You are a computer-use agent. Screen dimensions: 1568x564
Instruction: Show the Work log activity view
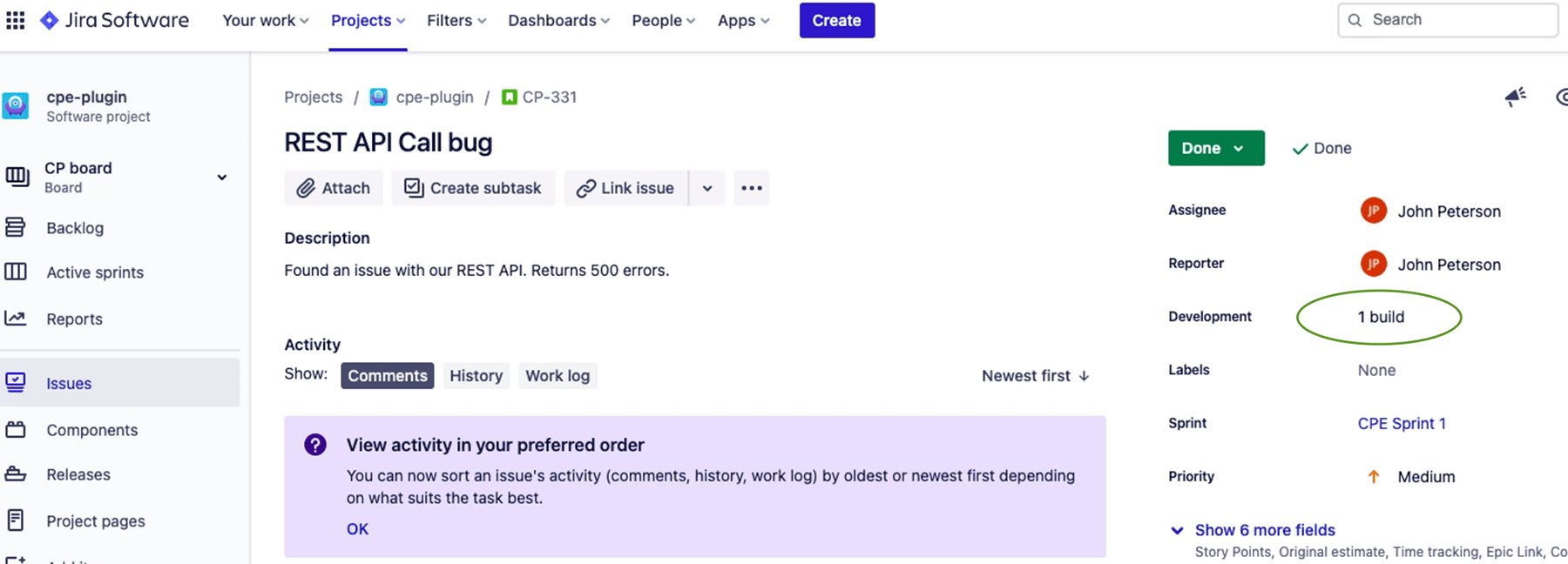557,376
